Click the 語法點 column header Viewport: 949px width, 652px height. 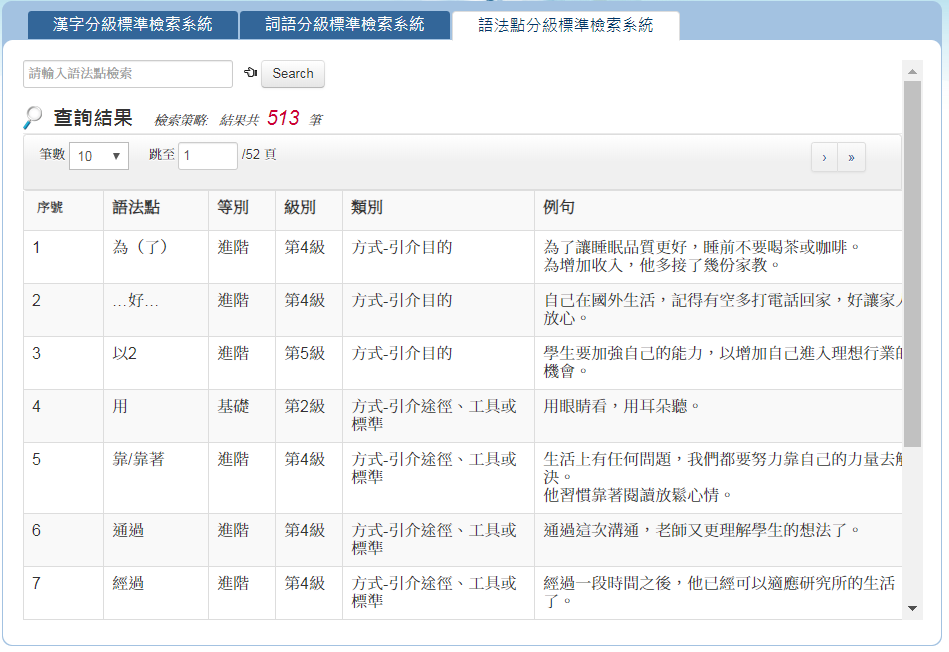[136, 208]
